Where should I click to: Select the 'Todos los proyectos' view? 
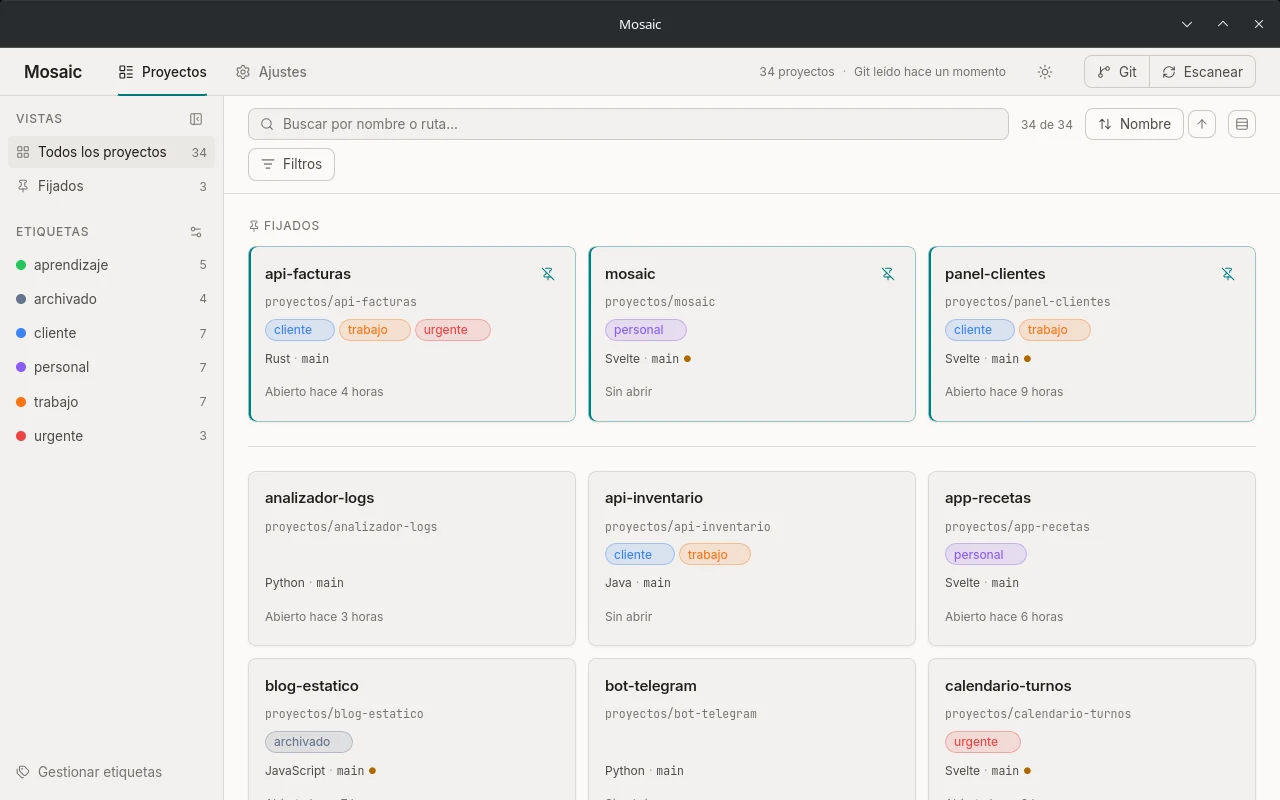coord(112,152)
